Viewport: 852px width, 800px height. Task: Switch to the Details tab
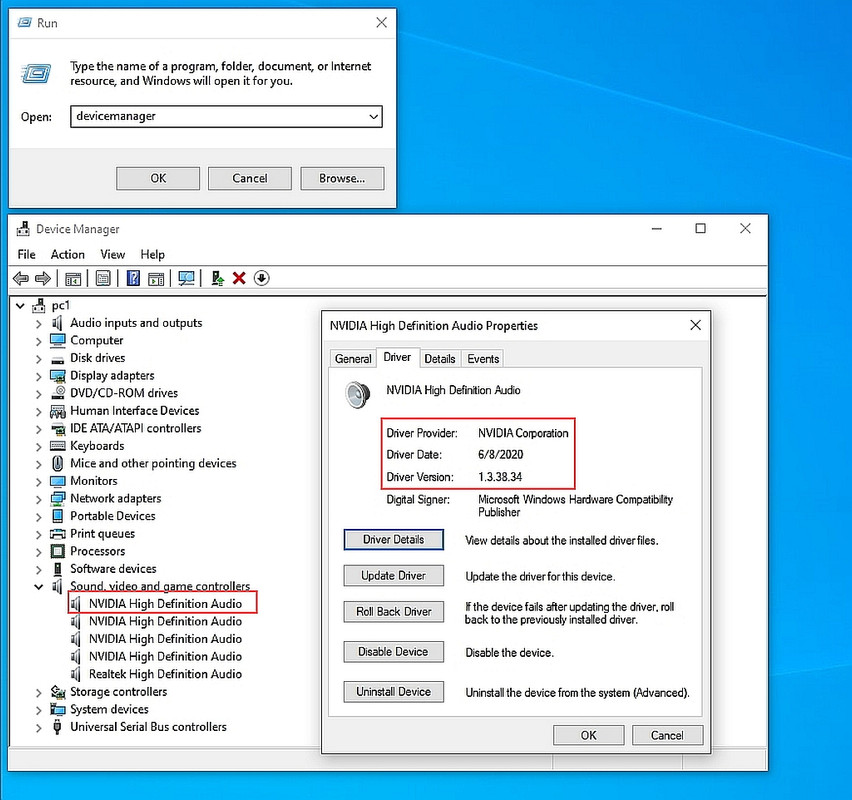coord(440,359)
